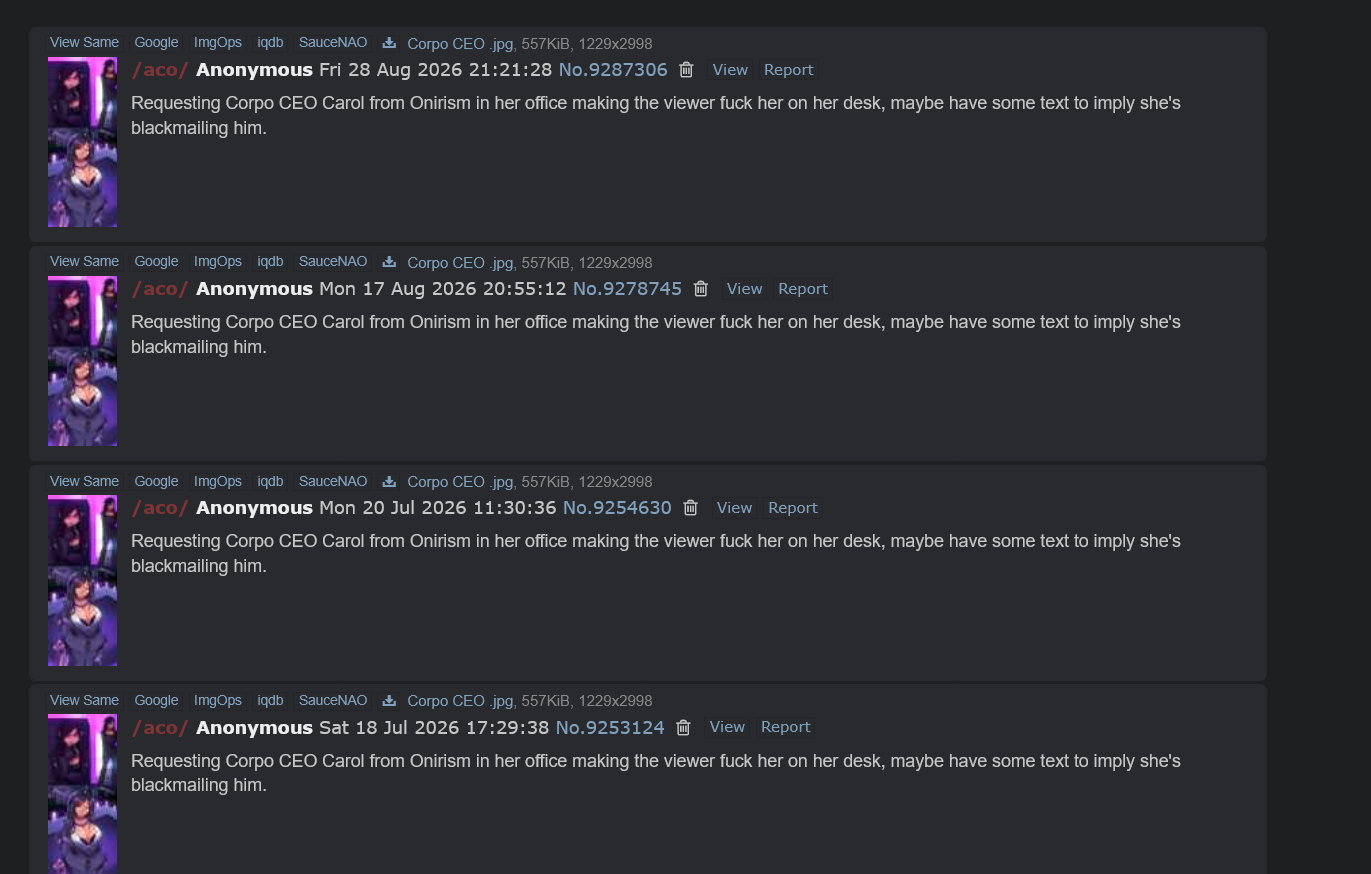
Task: Click trash icon beside post No.9254630
Action: click(x=690, y=508)
